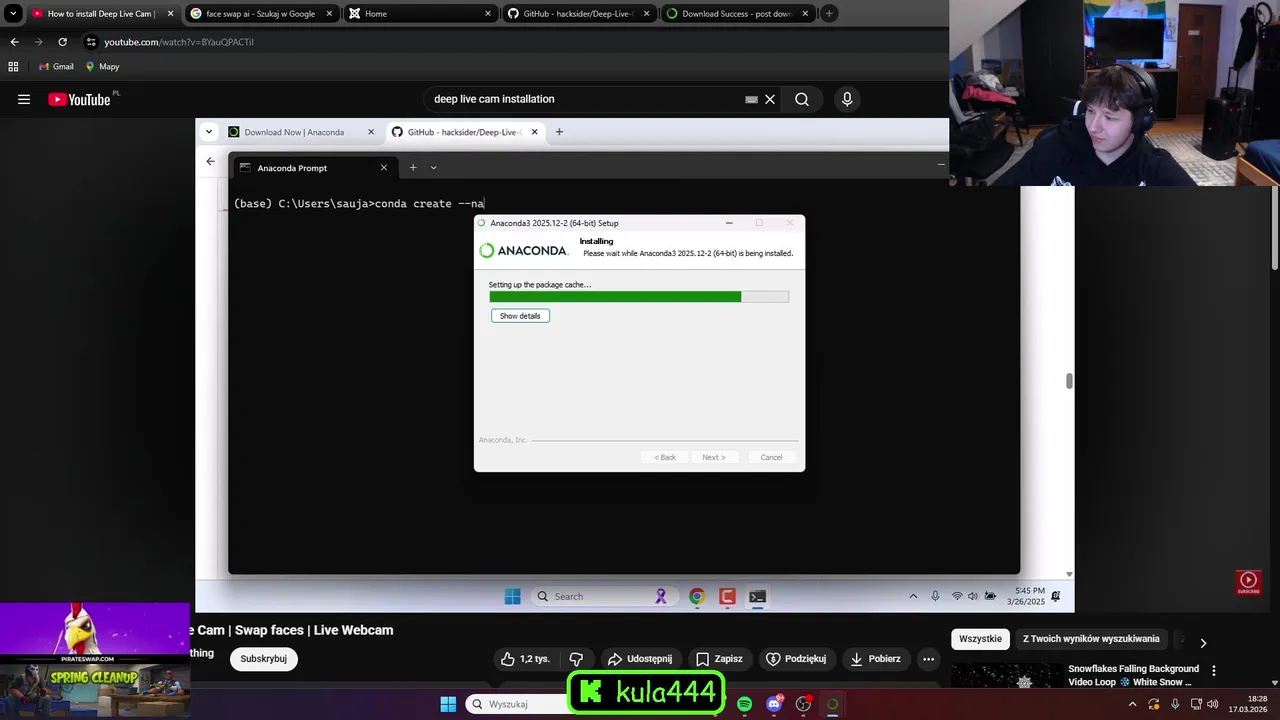Click the back arrow in the video's browser
1280x720 pixels.
point(210,161)
